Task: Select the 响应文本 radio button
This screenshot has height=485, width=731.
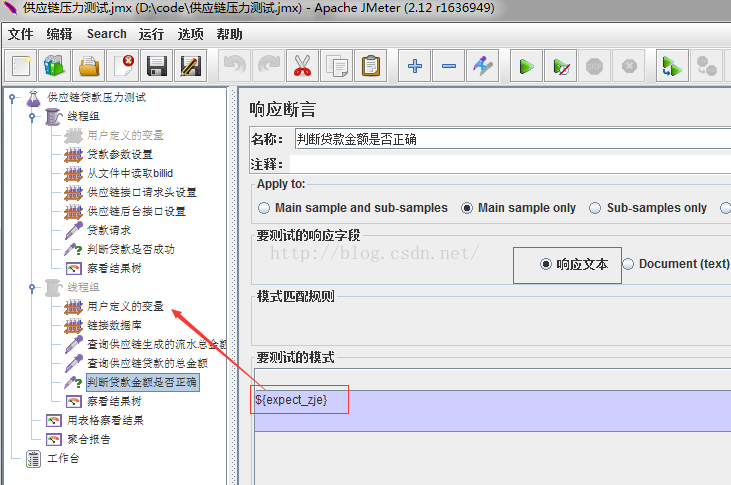Action: pyautogui.click(x=545, y=264)
